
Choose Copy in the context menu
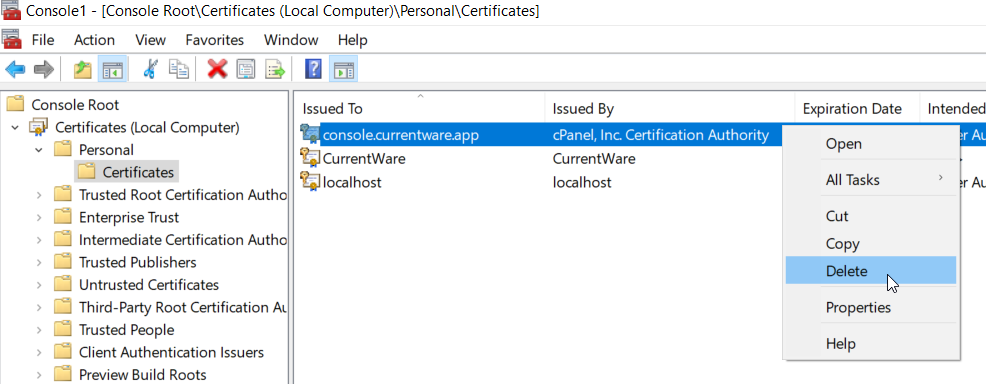(x=871, y=244)
